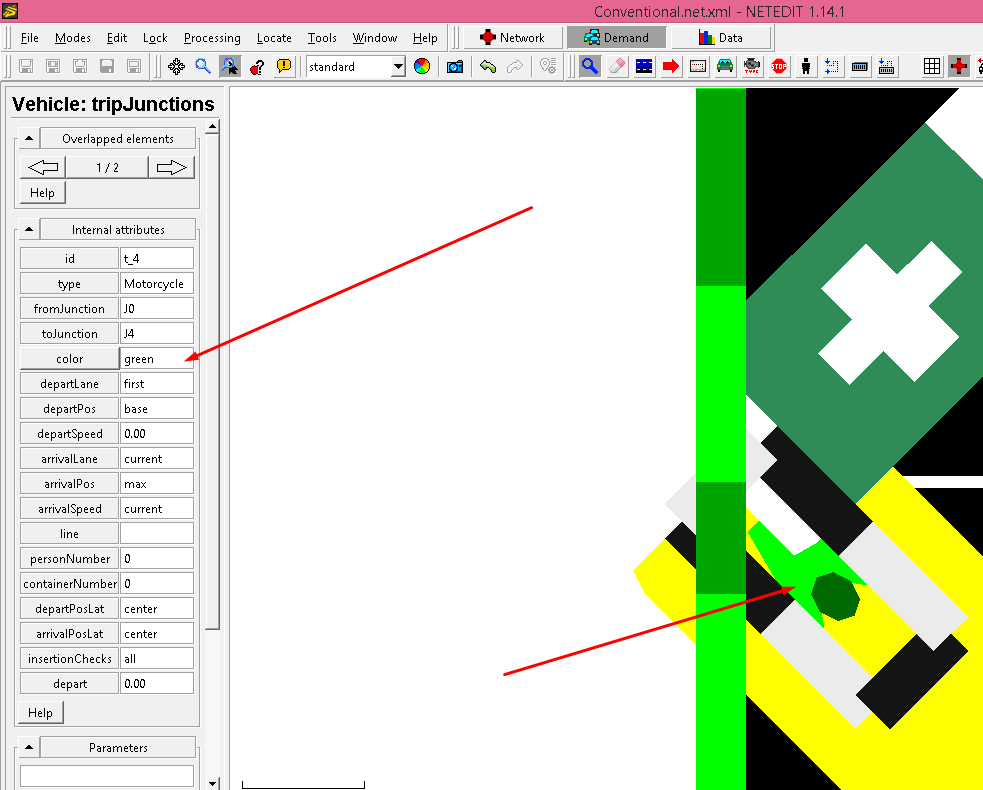983x790 pixels.
Task: Click the recenter view compass icon
Action: 176,66
